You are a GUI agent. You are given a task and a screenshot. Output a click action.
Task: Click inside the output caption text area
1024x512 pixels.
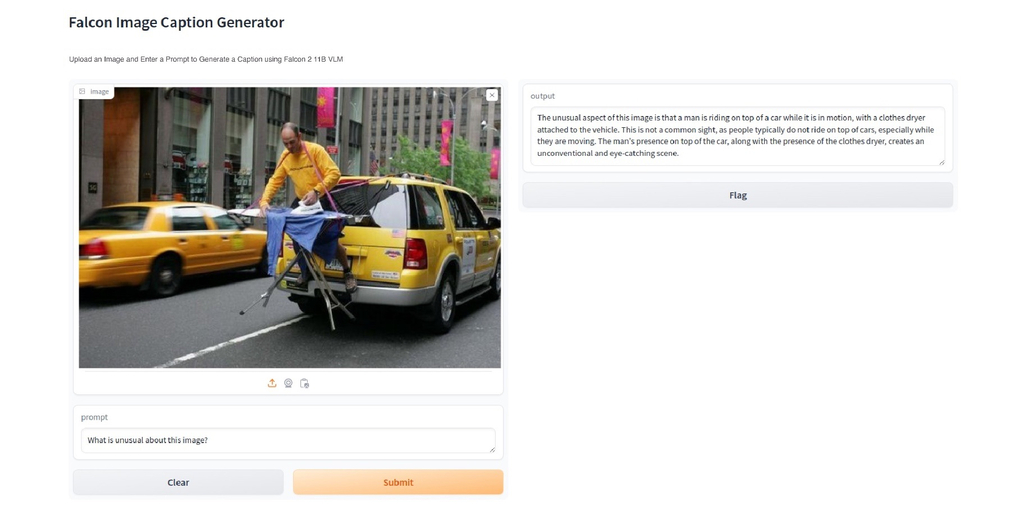pos(738,136)
